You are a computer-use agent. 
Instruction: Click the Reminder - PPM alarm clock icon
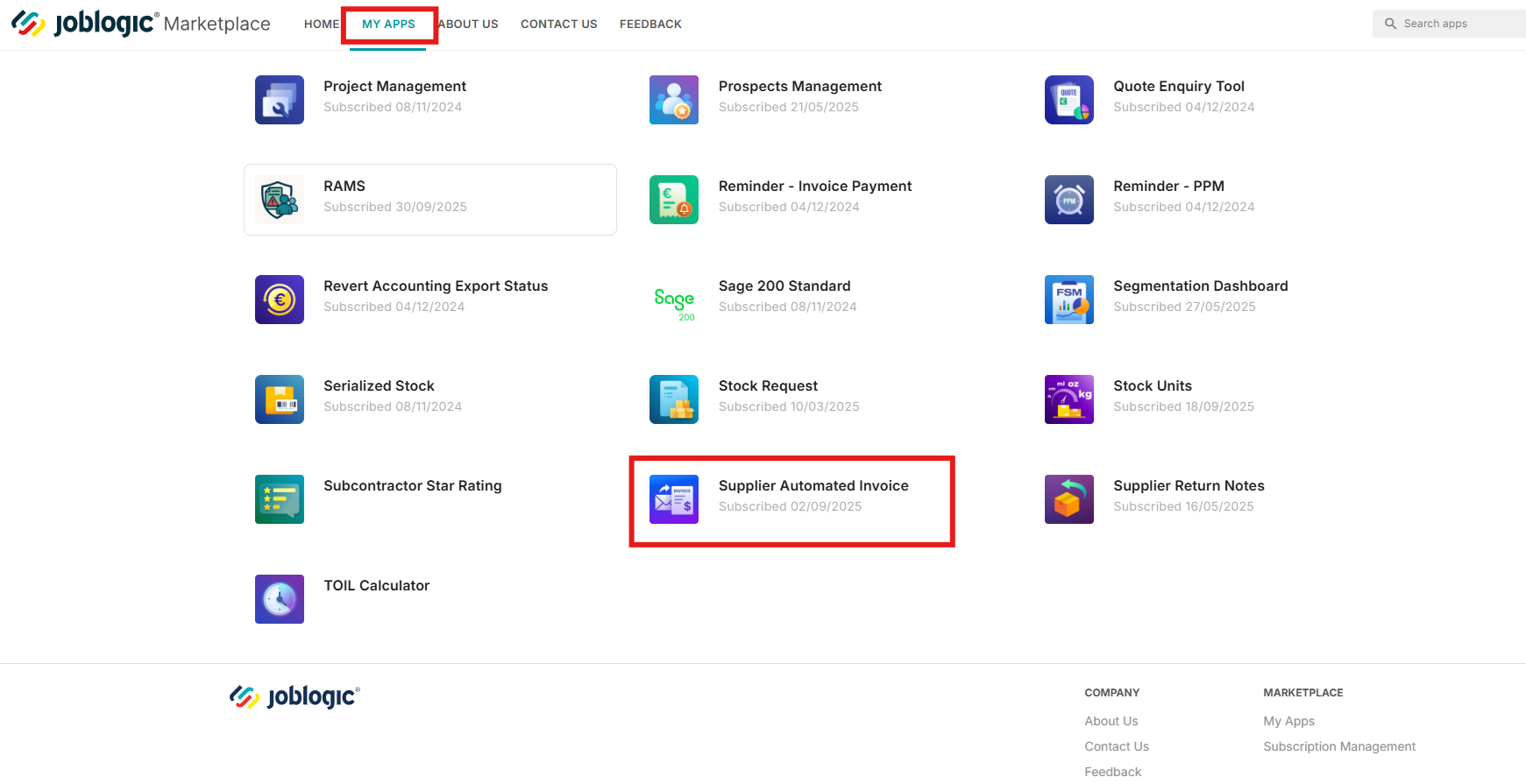point(1069,200)
